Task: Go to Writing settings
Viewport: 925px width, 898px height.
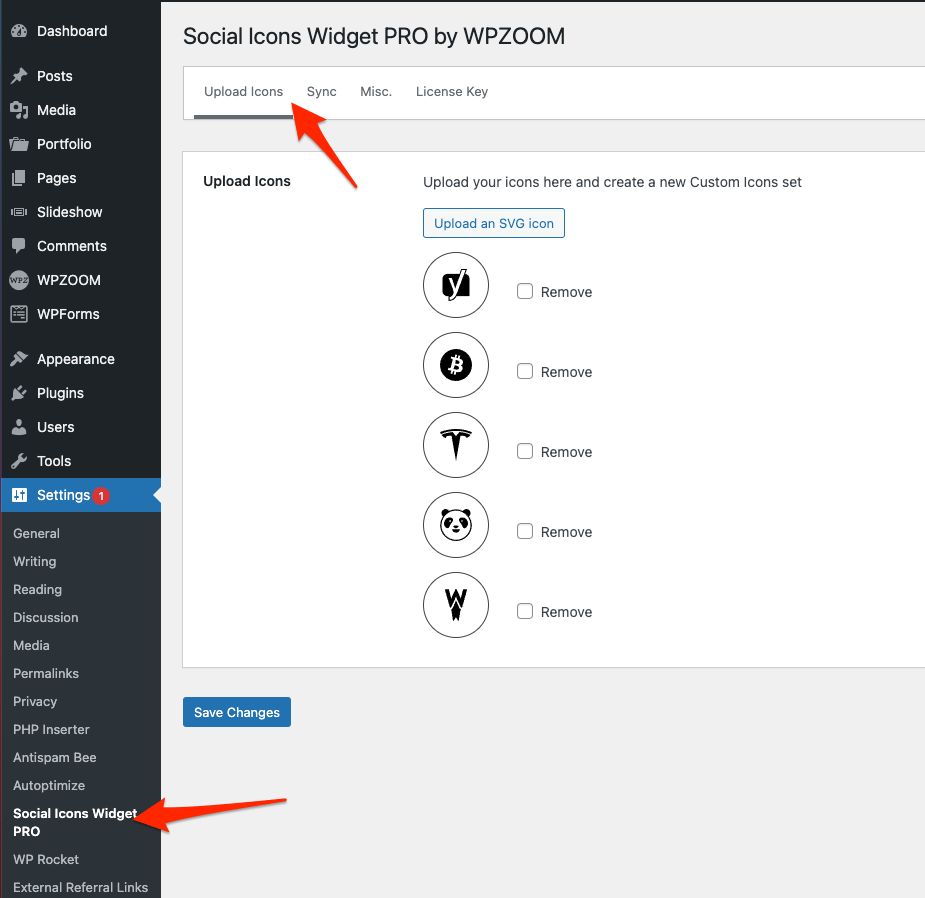Action: pyautogui.click(x=35, y=562)
